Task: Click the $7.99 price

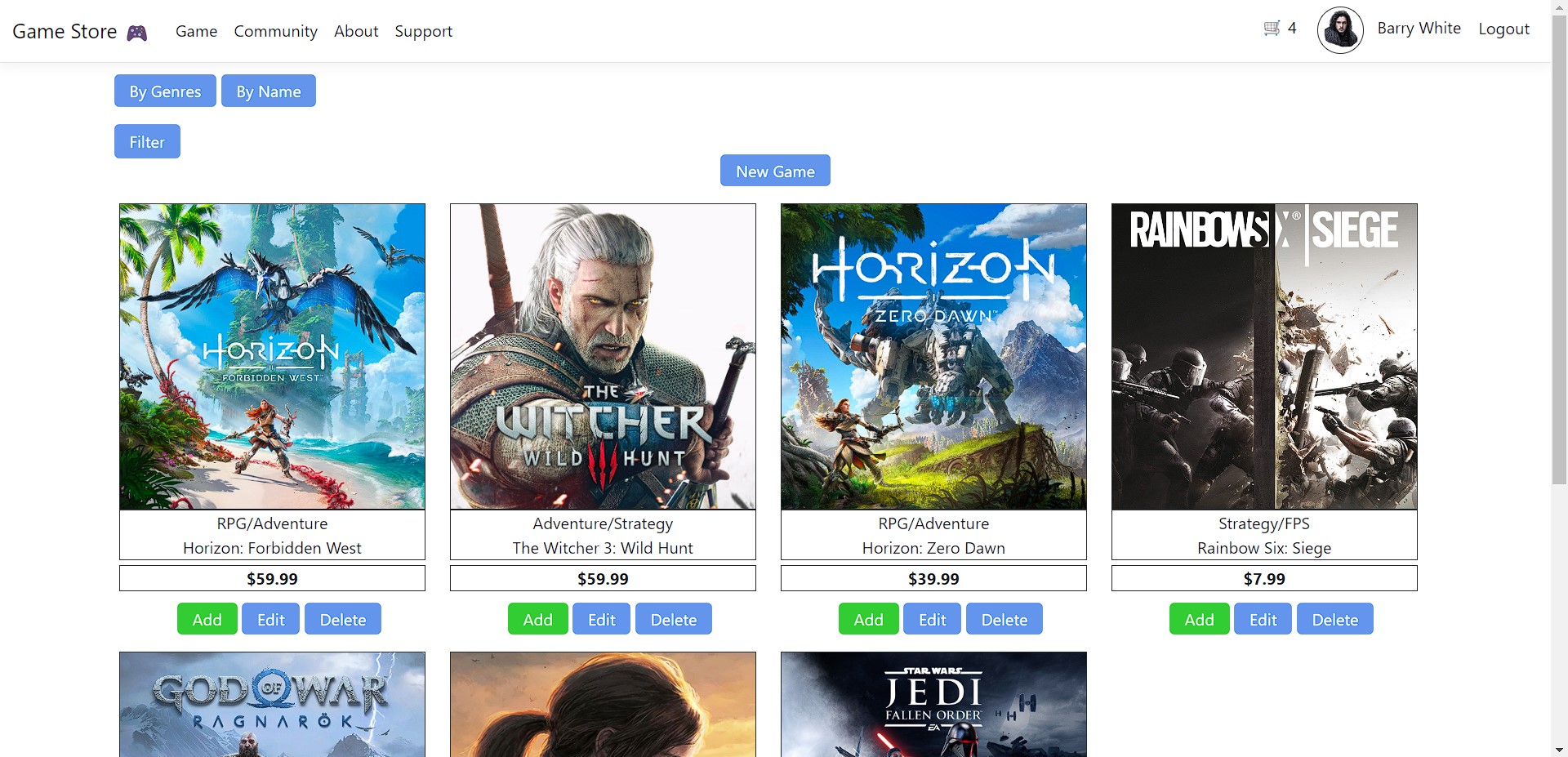Action: pyautogui.click(x=1264, y=578)
